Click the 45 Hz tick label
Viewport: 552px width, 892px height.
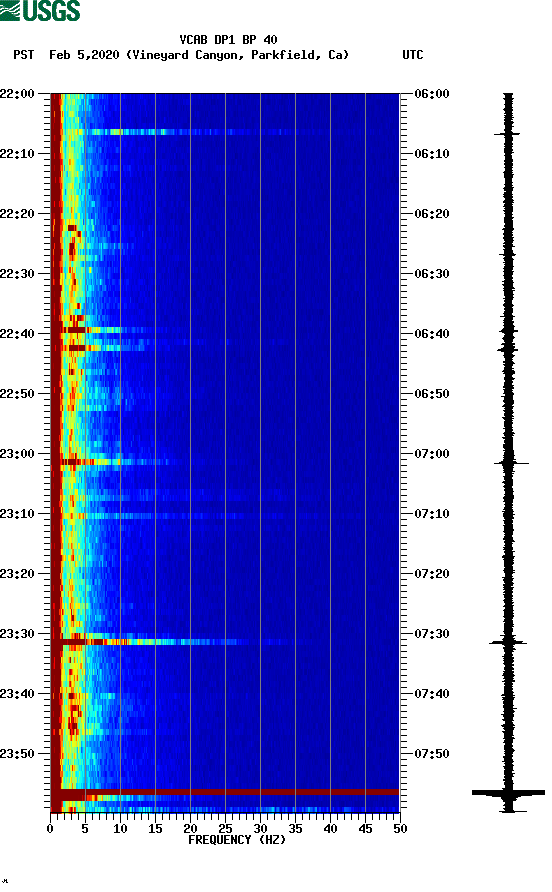coord(365,829)
